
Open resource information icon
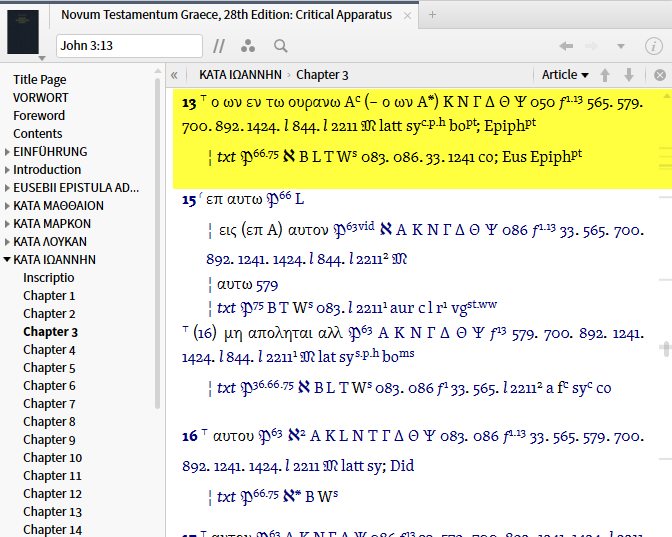tap(654, 46)
